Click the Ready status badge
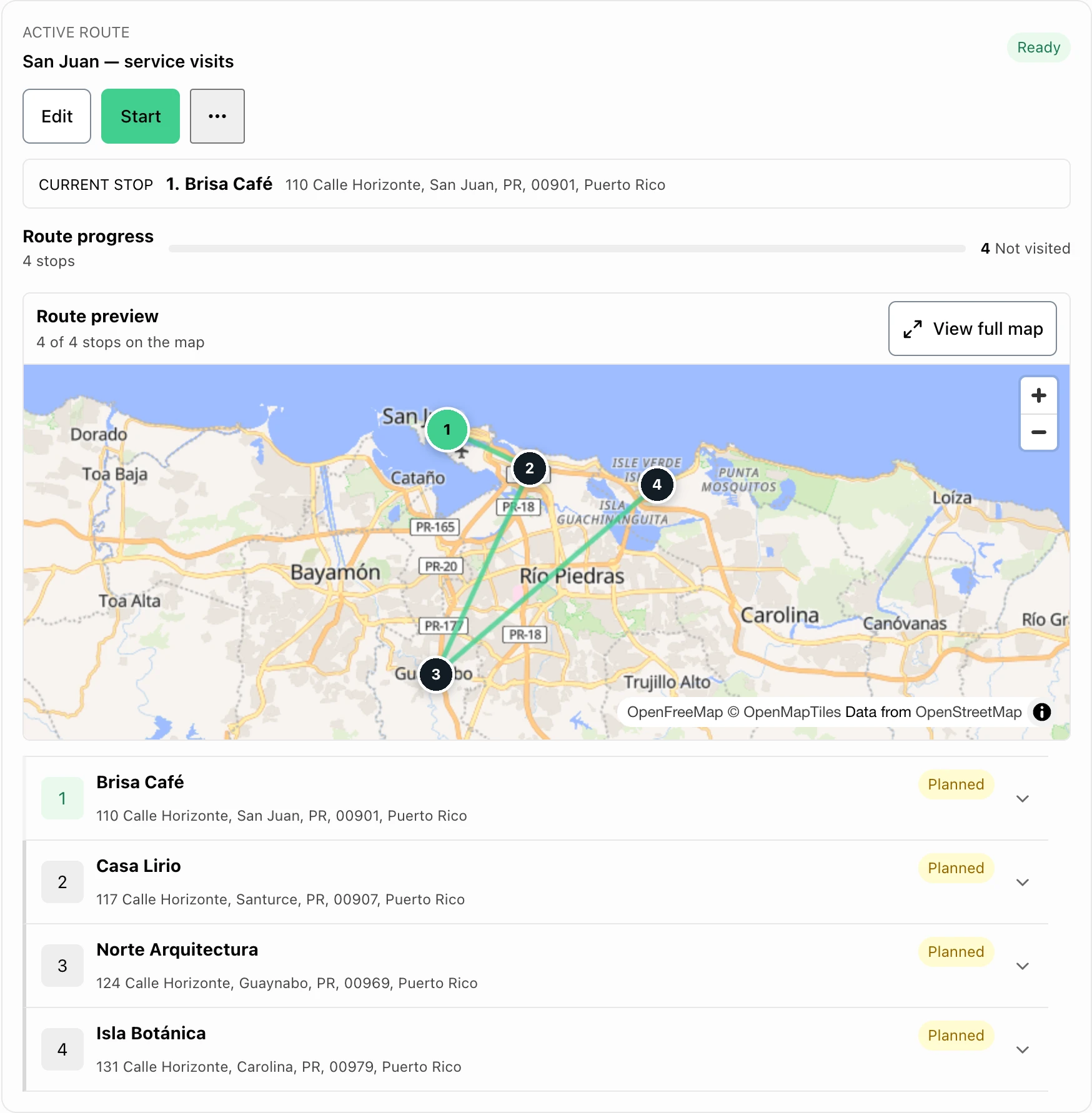Image resolution: width=1092 pixels, height=1113 pixels. (x=1038, y=47)
